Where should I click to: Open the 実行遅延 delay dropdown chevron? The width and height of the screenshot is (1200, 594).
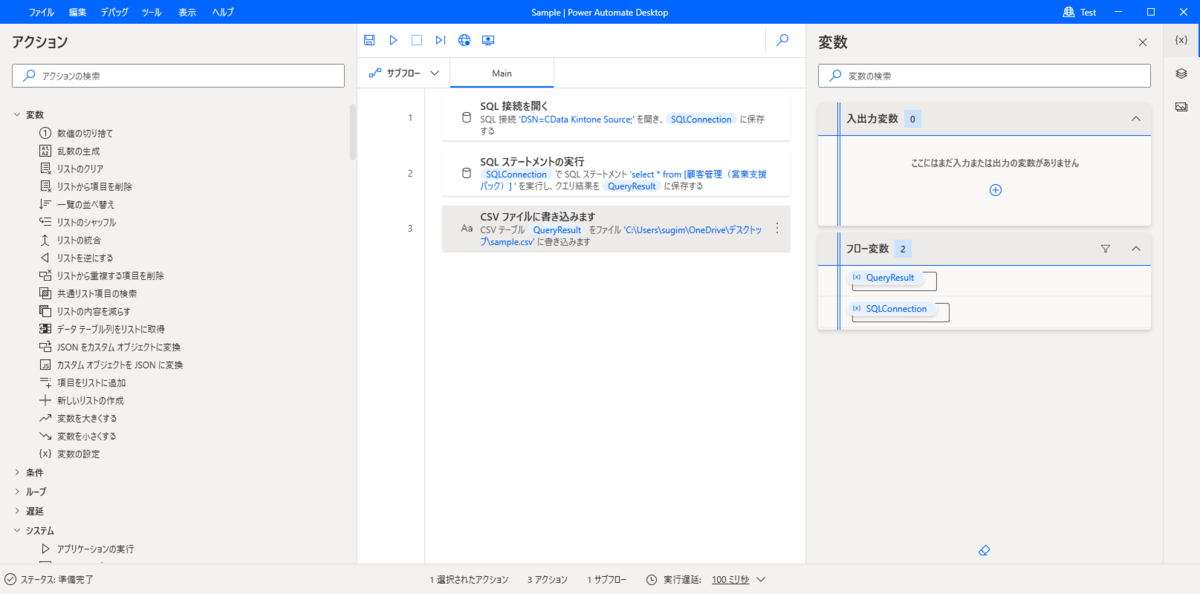pos(761,579)
